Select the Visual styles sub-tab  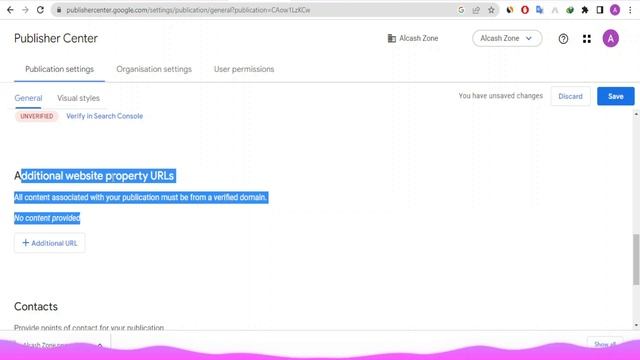pyautogui.click(x=78, y=98)
